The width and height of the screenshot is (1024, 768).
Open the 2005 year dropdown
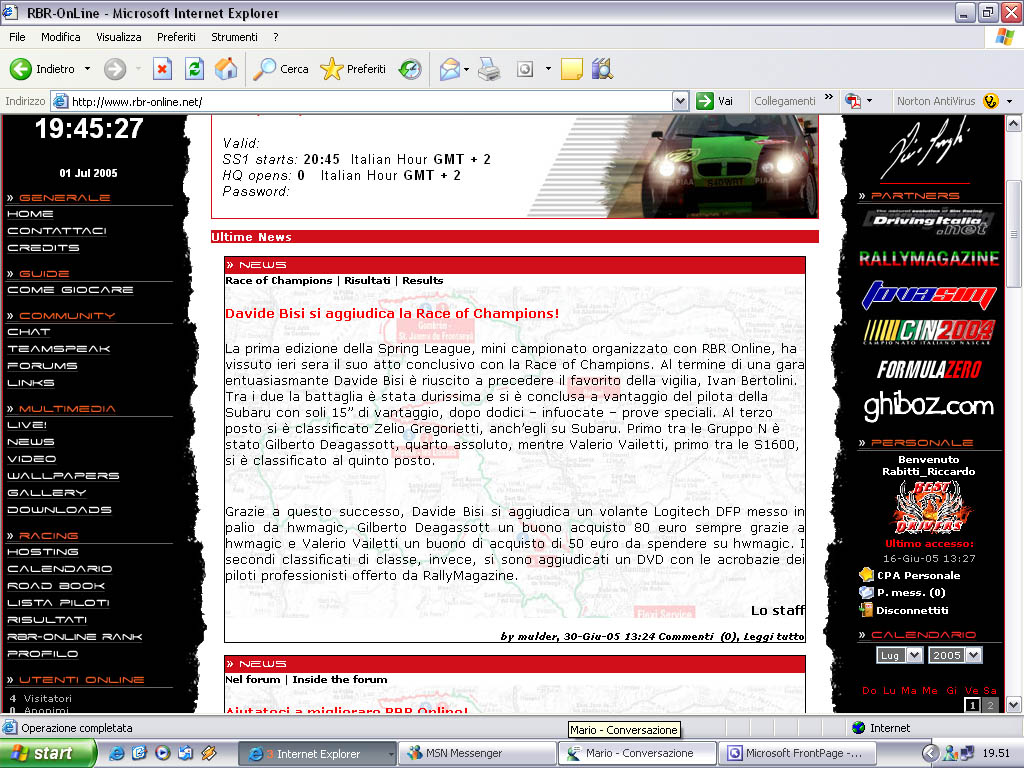pos(974,655)
